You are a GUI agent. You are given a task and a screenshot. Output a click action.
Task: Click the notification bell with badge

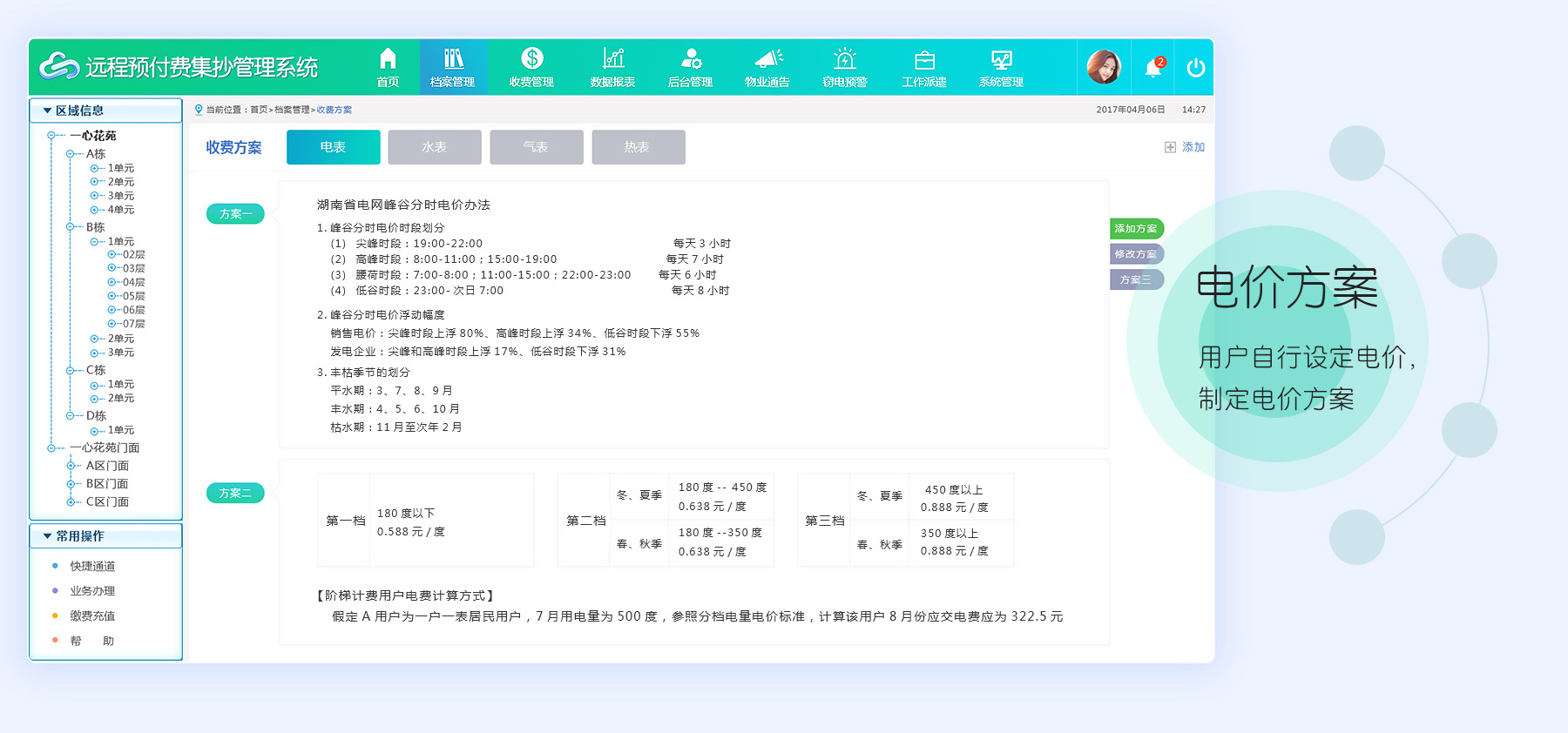tap(1153, 67)
